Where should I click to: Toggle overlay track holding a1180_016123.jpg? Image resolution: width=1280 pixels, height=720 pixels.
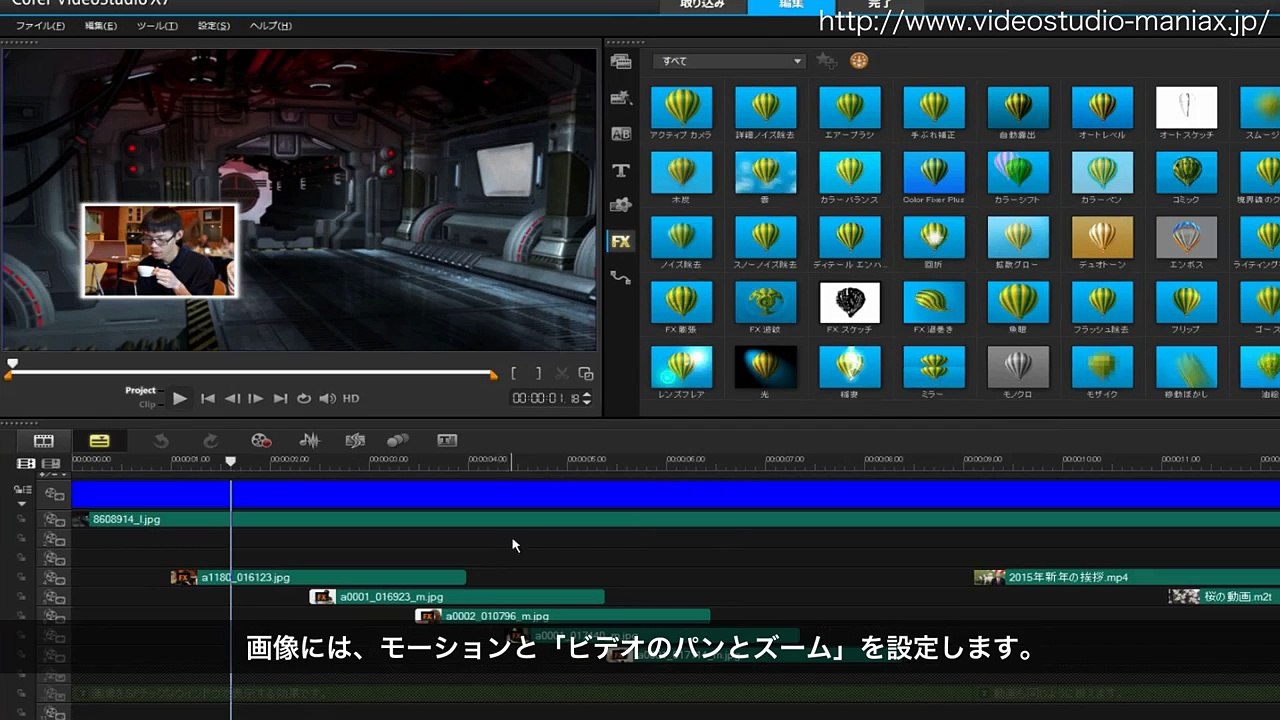(54, 578)
